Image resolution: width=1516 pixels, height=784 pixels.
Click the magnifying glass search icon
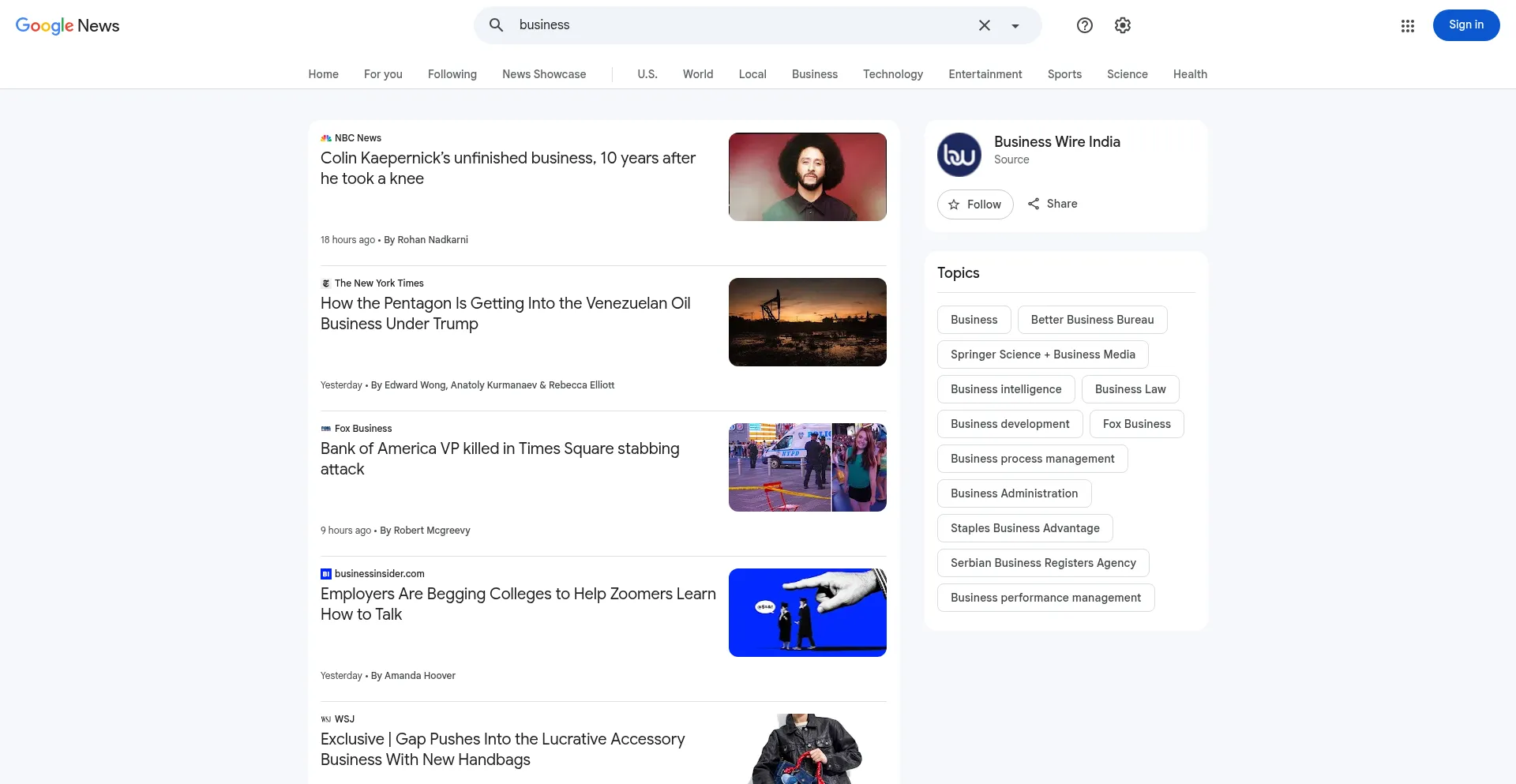pyautogui.click(x=496, y=25)
